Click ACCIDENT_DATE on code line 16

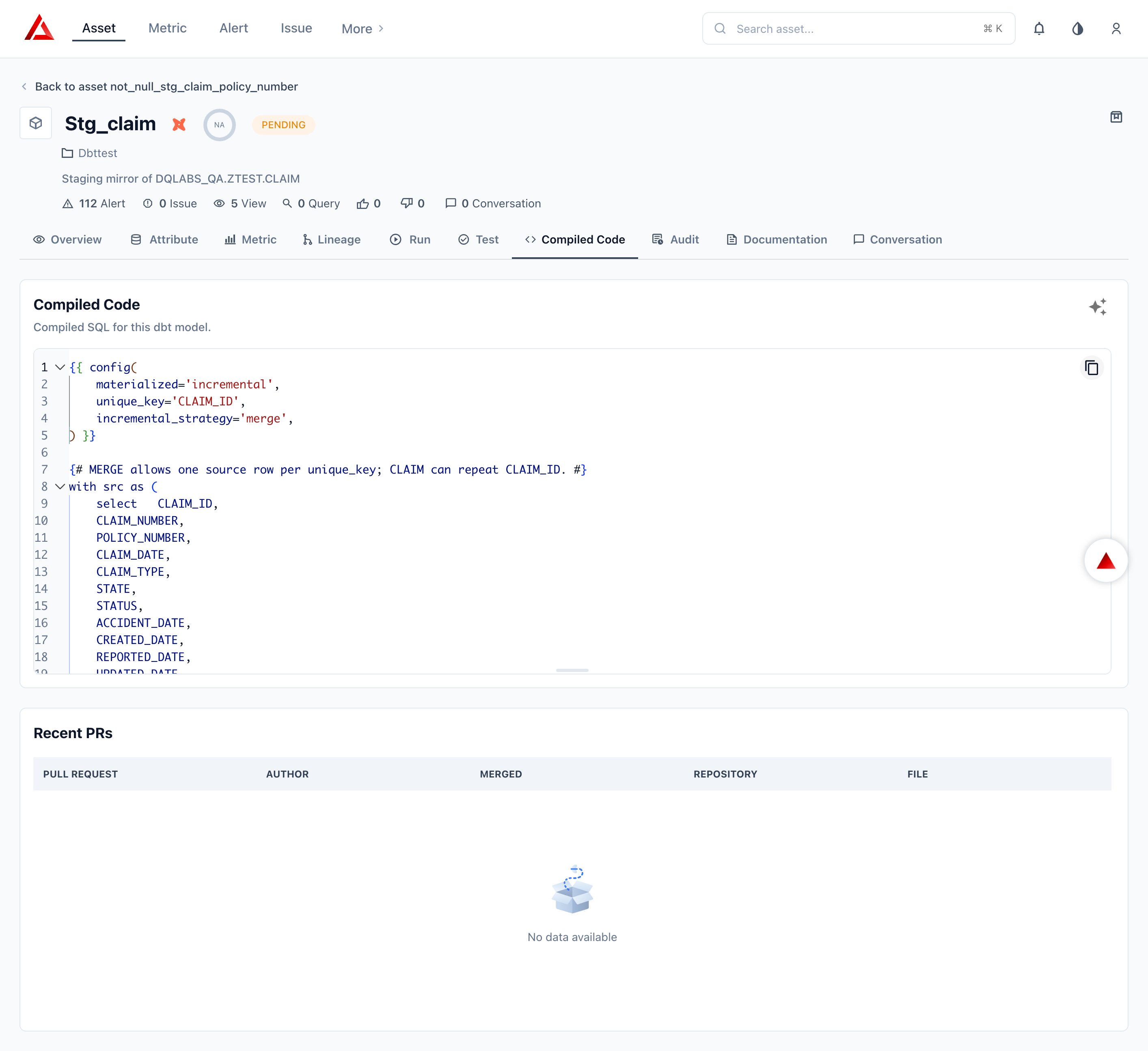[140, 623]
